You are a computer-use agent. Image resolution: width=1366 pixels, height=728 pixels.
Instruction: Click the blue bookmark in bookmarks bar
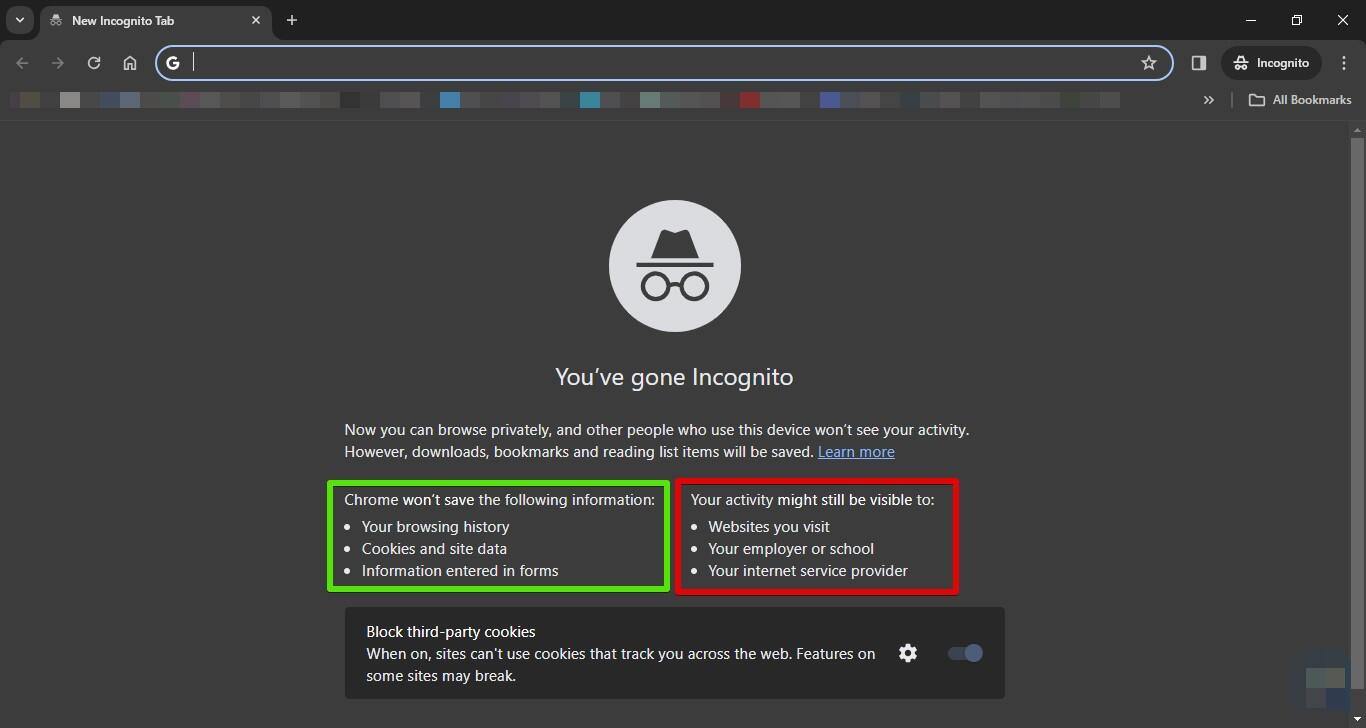click(450, 100)
